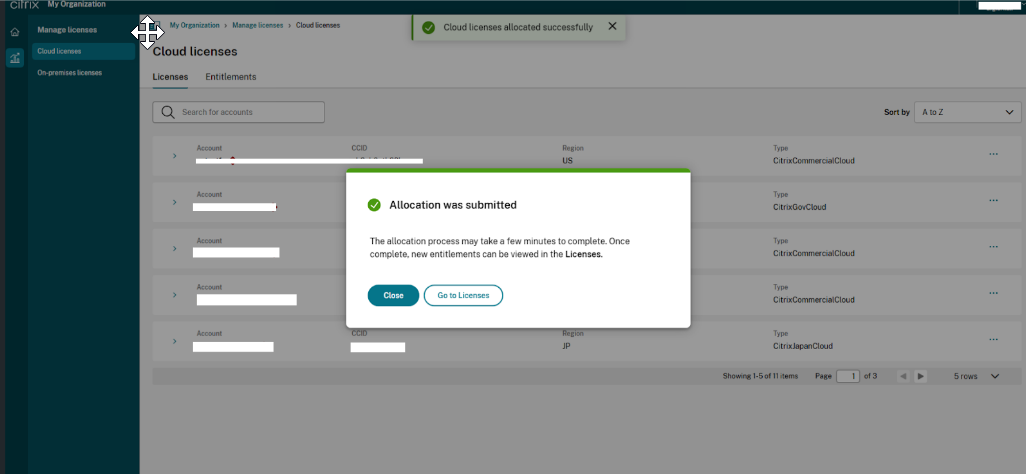Click Allocation was submitted dialog title
Screen dimensions: 1026x474
[x=453, y=205]
